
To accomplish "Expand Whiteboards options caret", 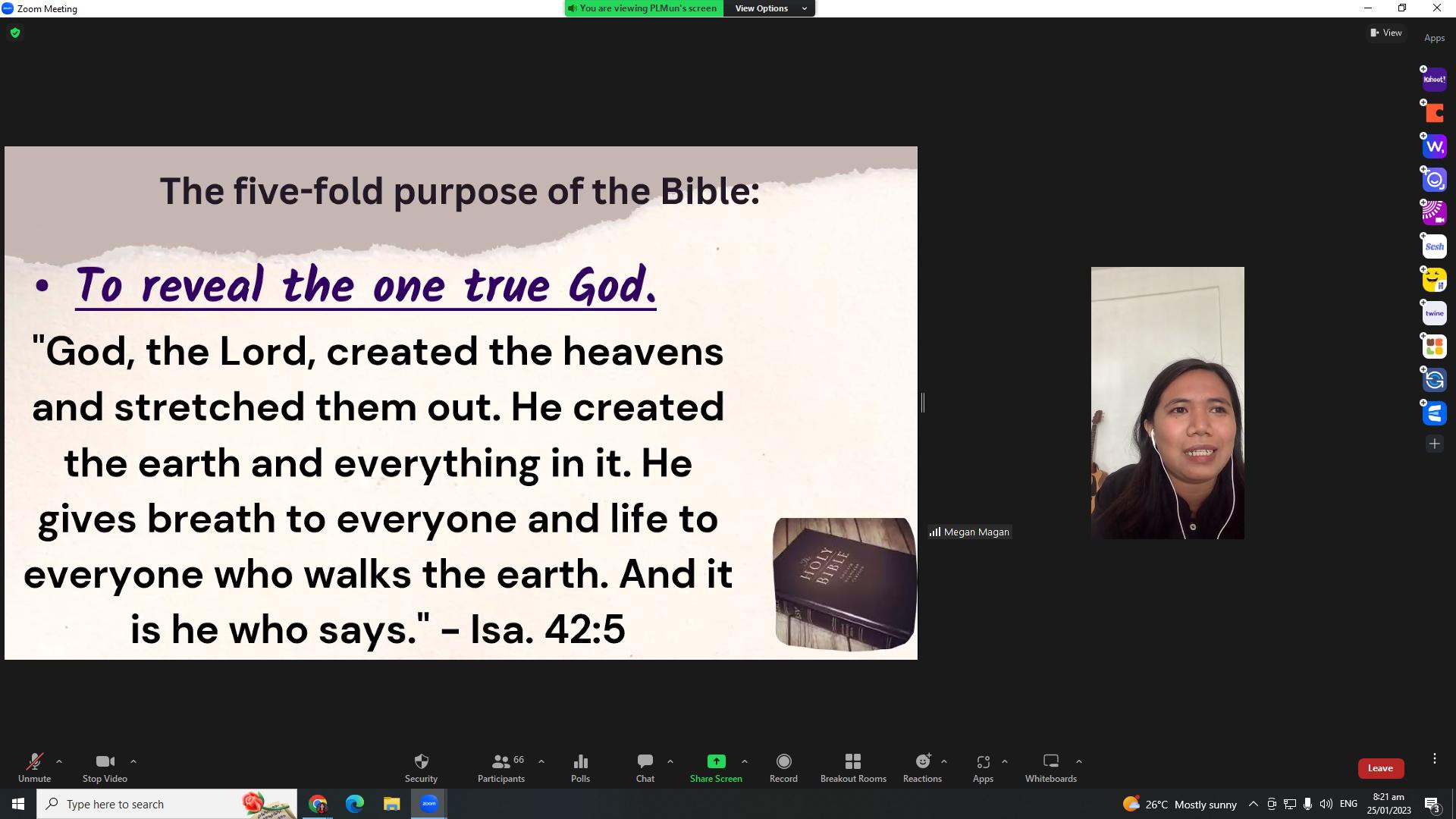I will [x=1079, y=761].
